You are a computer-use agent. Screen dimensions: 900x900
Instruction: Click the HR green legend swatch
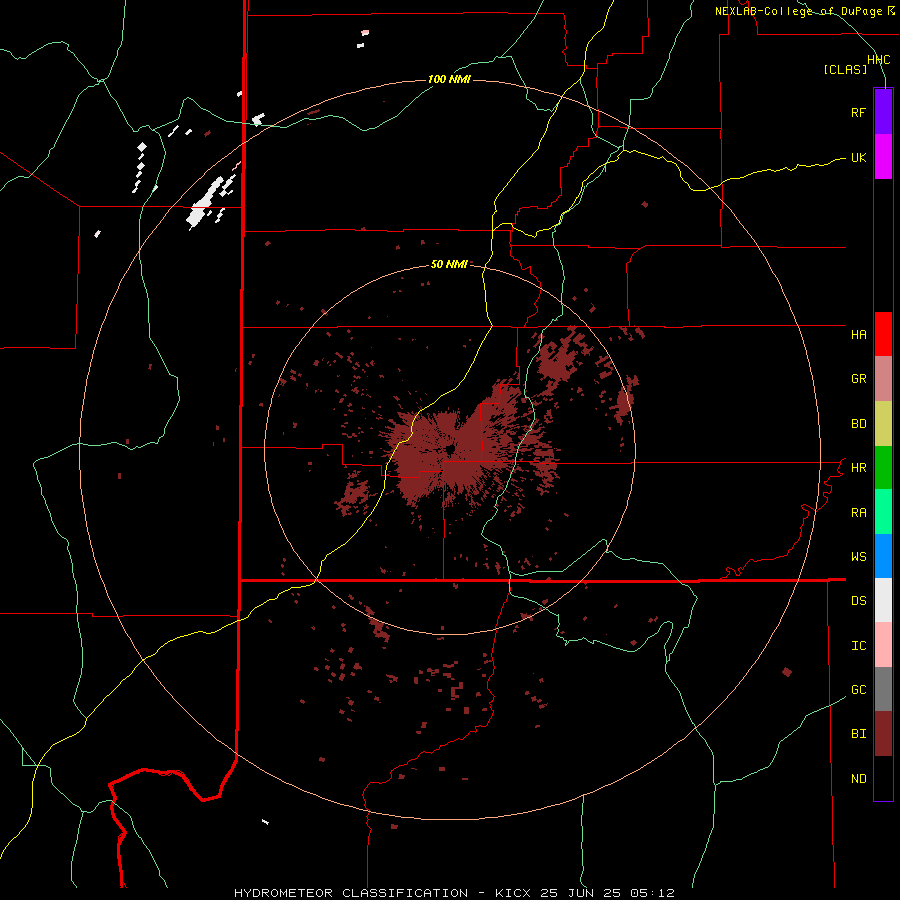[883, 468]
